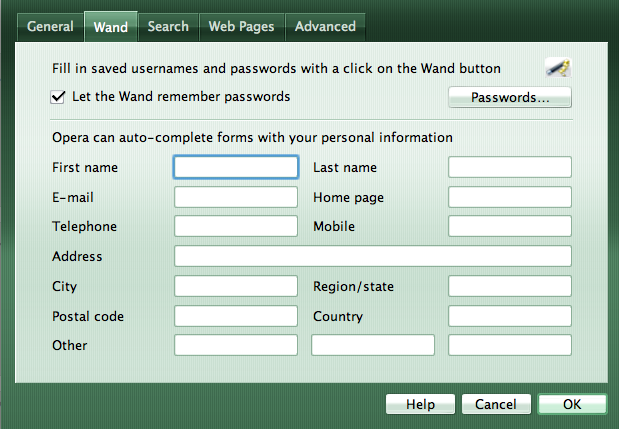Screen dimensions: 619x429
Task: Focus the First name field
Action: click(236, 167)
